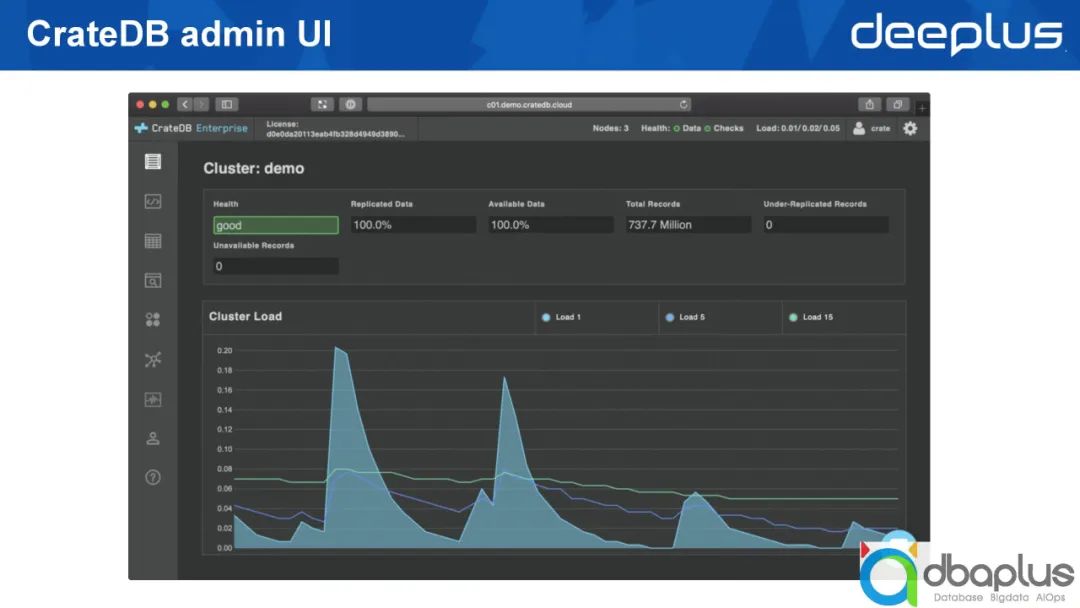Open the Tables view icon
This screenshot has height=608, width=1080.
153,241
